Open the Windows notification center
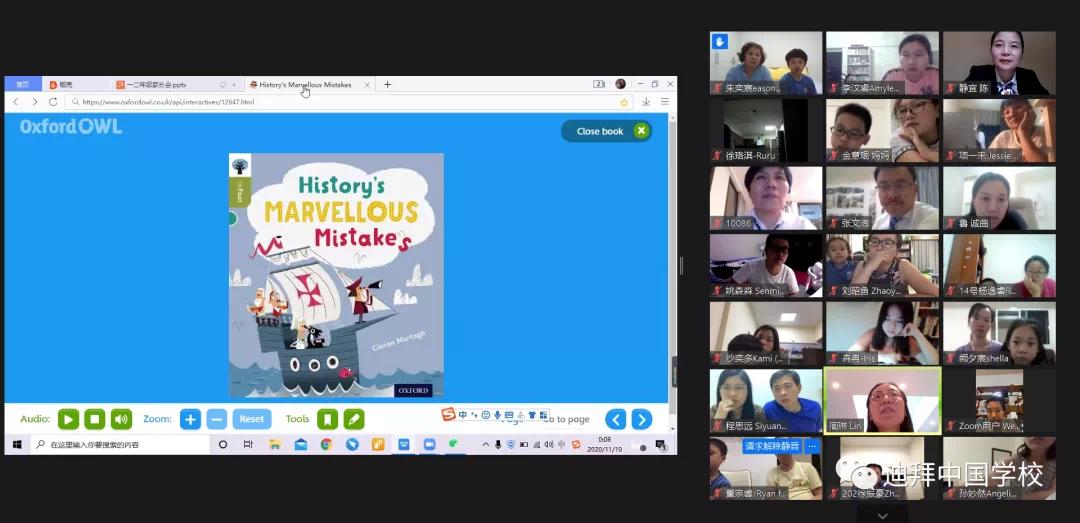The height and width of the screenshot is (523, 1080). (x=661, y=444)
